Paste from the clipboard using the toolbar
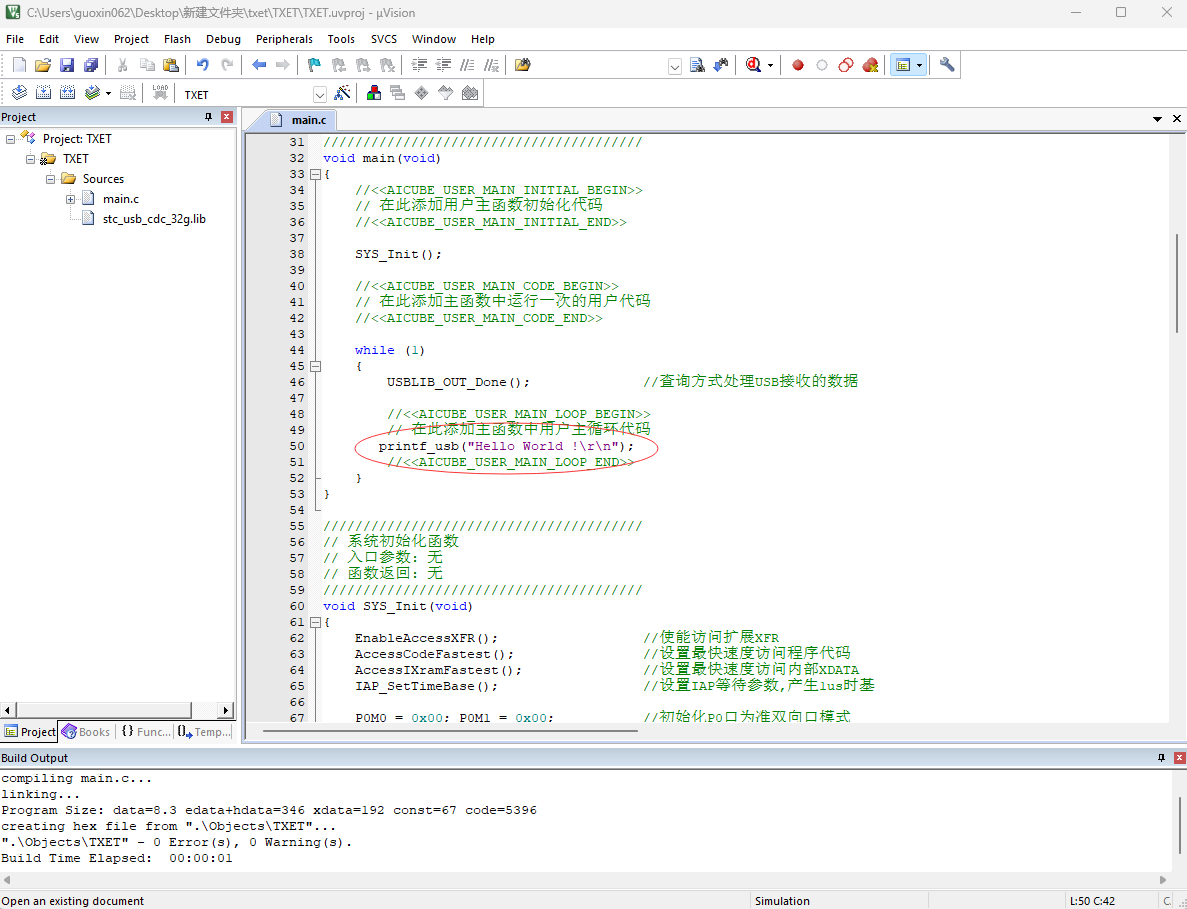 (171, 65)
